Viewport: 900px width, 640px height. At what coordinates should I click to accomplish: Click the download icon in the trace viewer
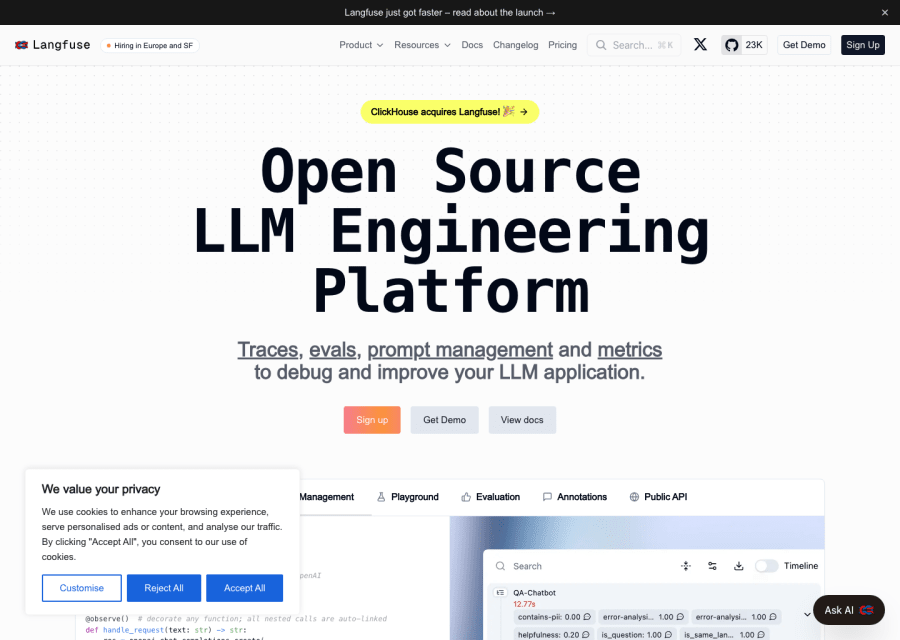tap(739, 566)
